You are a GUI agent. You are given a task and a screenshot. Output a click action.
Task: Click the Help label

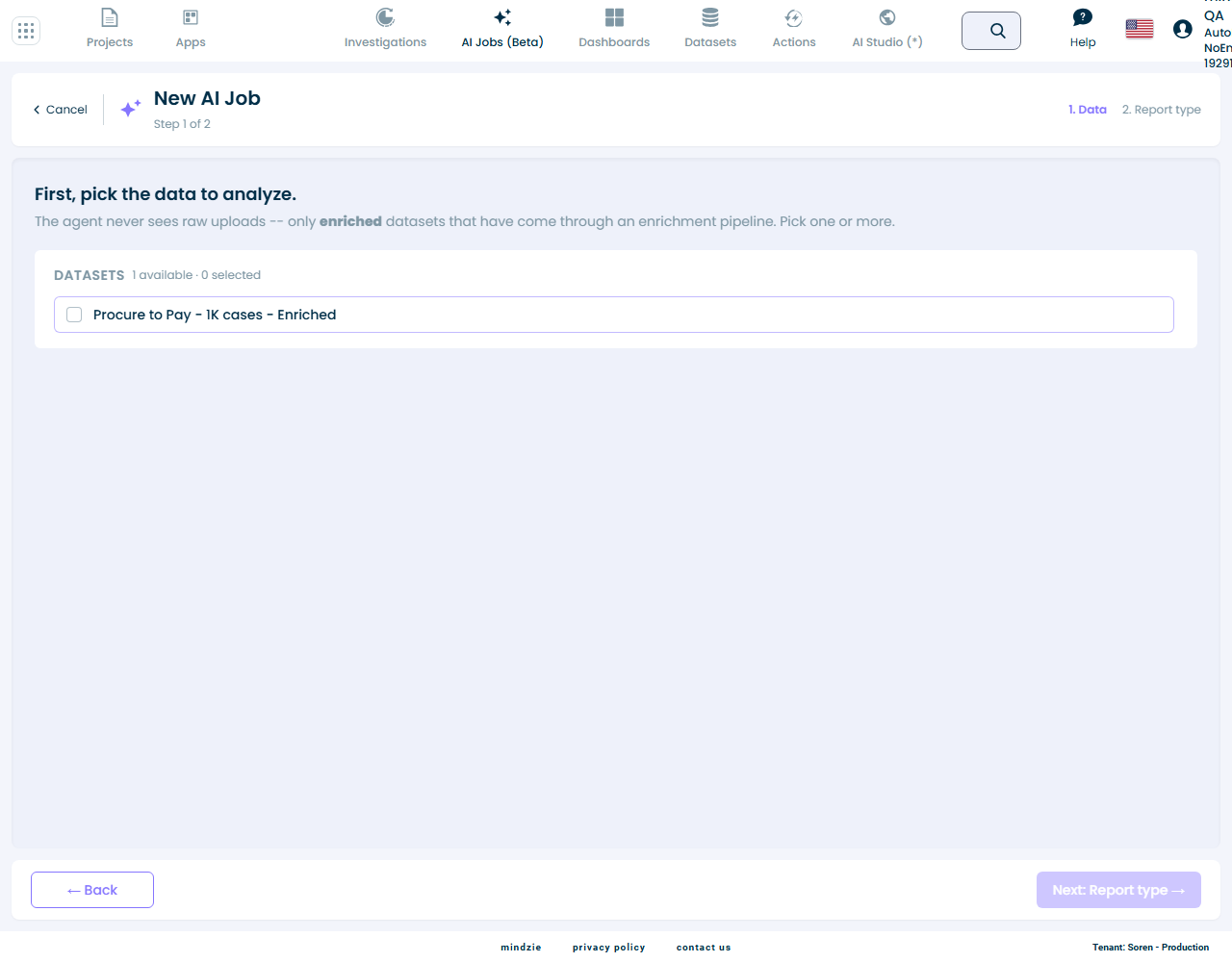pyautogui.click(x=1083, y=42)
